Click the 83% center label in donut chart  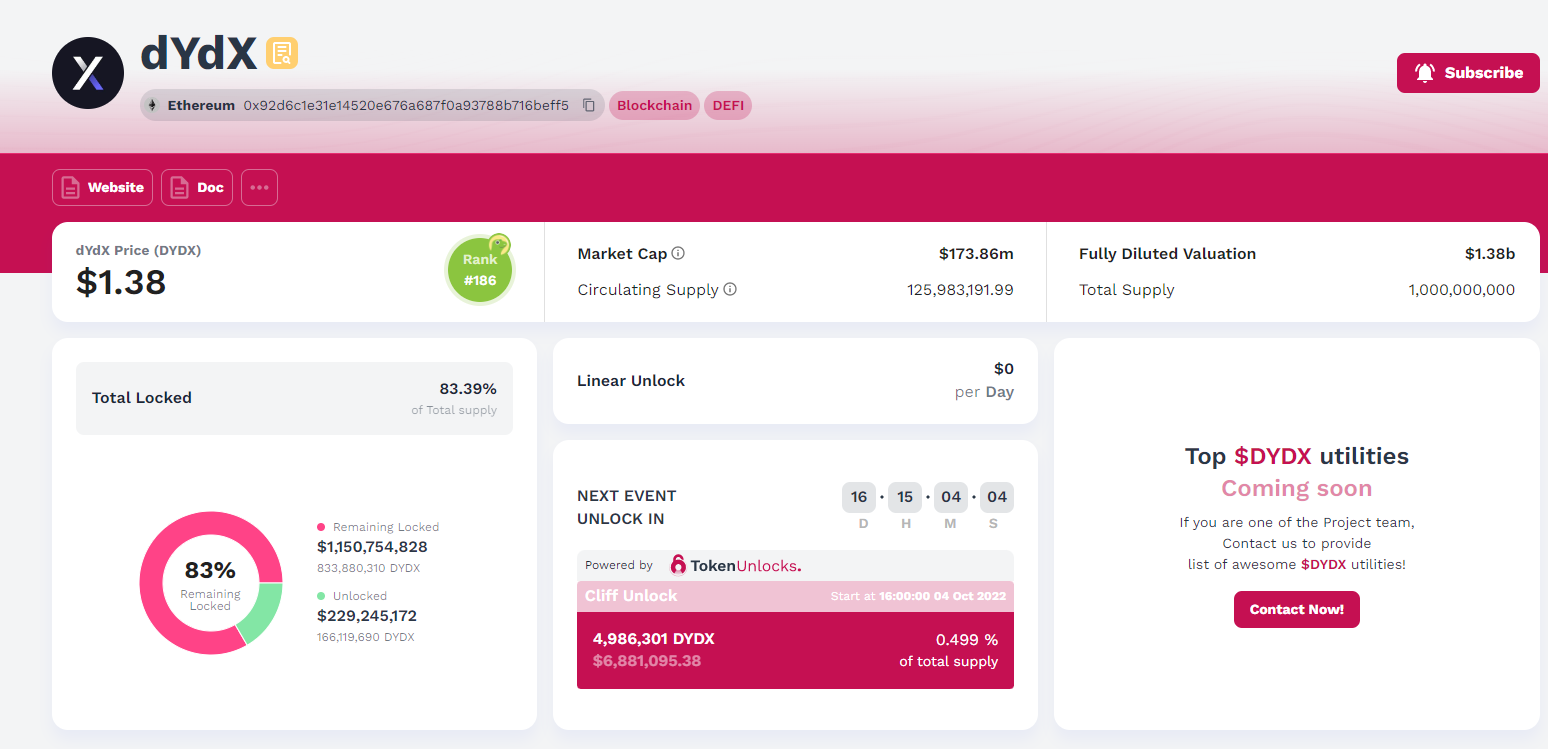click(x=210, y=571)
